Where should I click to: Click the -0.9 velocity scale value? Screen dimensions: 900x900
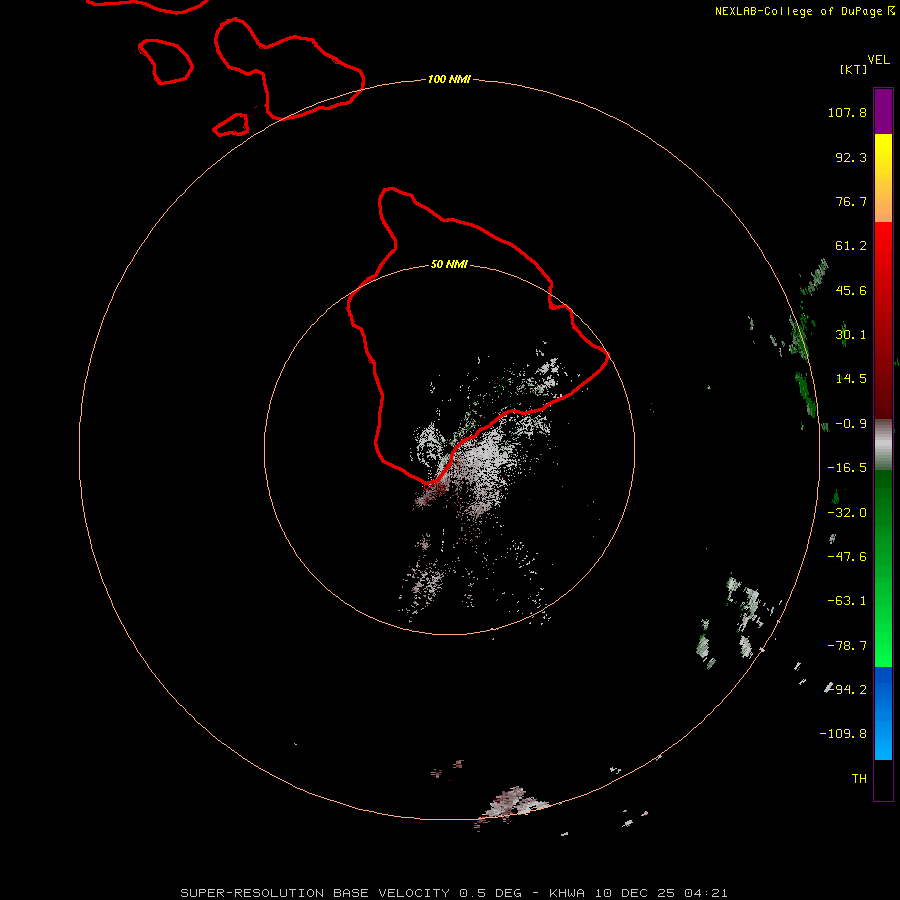tap(851, 424)
